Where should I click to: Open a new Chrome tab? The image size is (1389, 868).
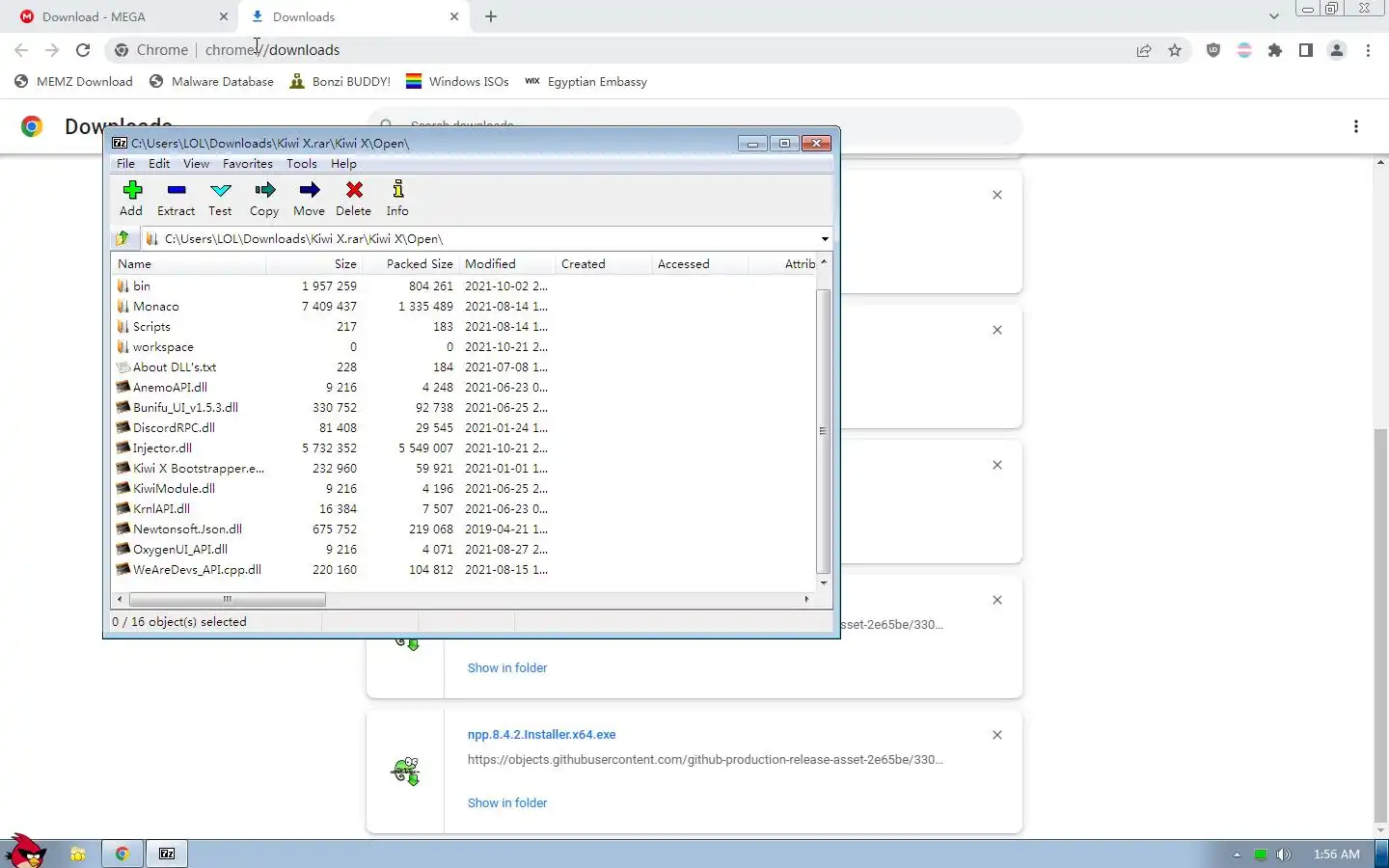491,16
